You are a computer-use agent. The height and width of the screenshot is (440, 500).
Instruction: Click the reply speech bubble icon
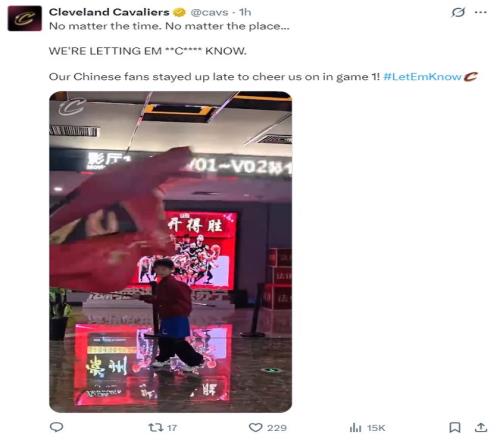click(x=56, y=427)
